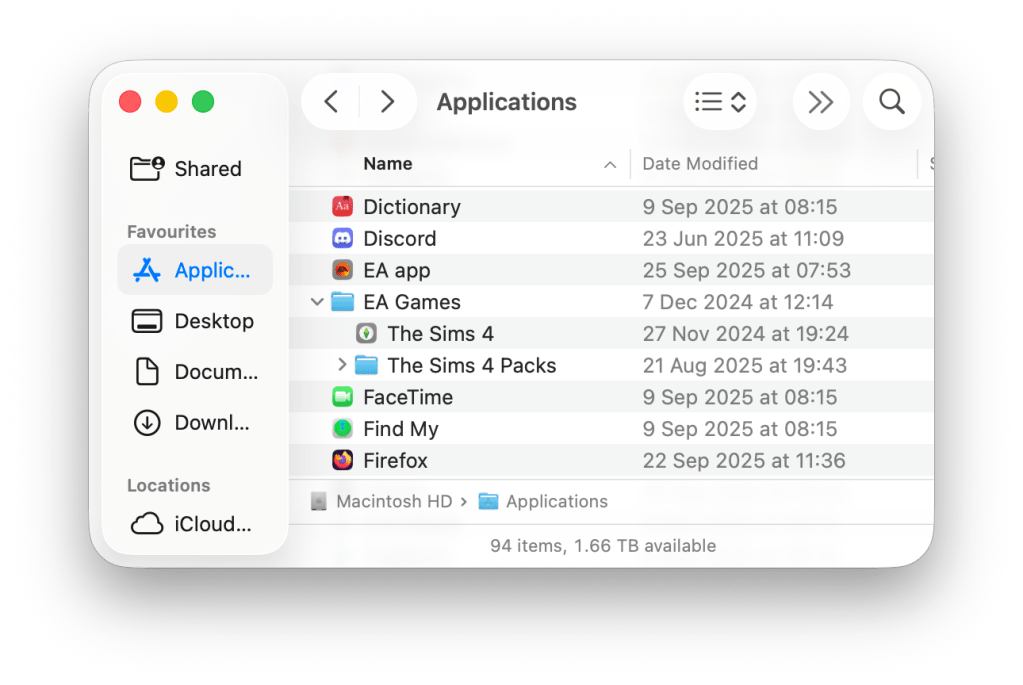Expand The Sims 4 Packs folder
The height and width of the screenshot is (685, 1023).
click(x=341, y=365)
